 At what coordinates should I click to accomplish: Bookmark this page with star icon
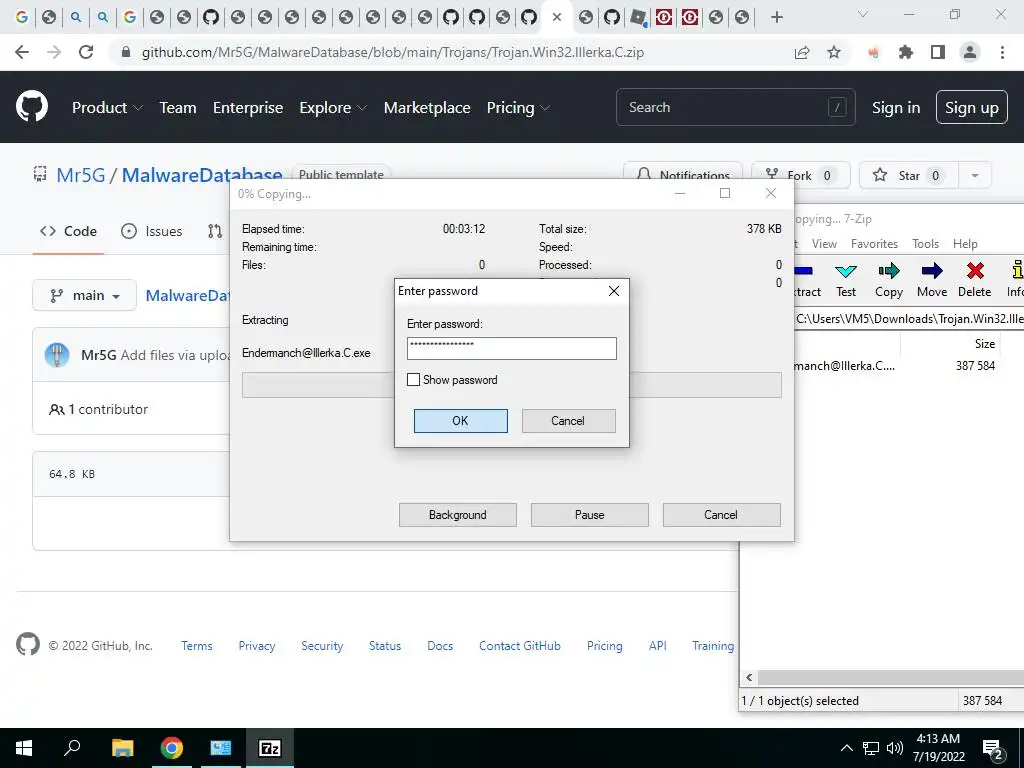(x=834, y=52)
